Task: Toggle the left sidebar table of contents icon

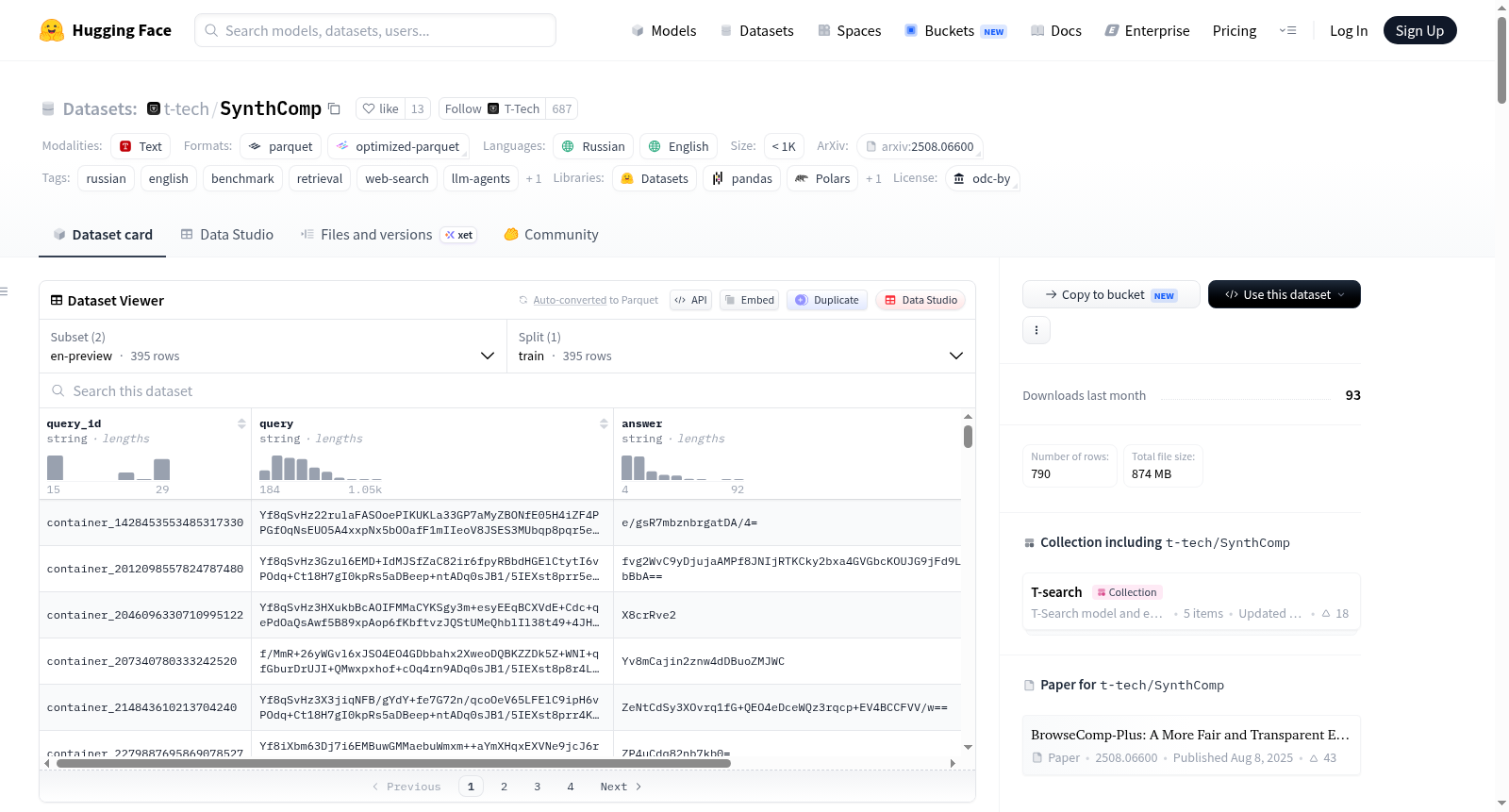Action: point(5,291)
